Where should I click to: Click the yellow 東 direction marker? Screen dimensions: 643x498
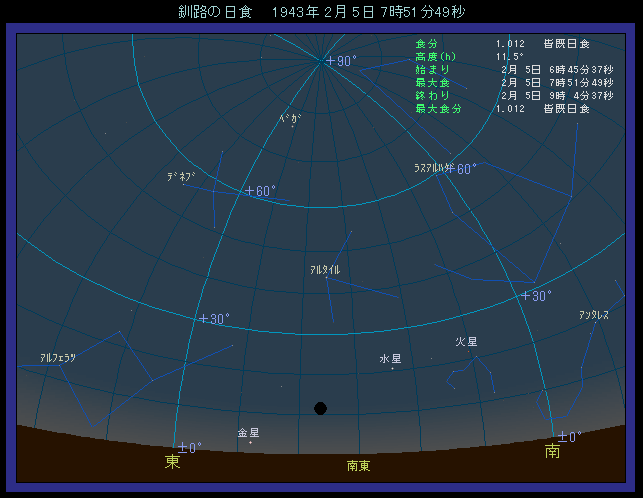pos(172,462)
